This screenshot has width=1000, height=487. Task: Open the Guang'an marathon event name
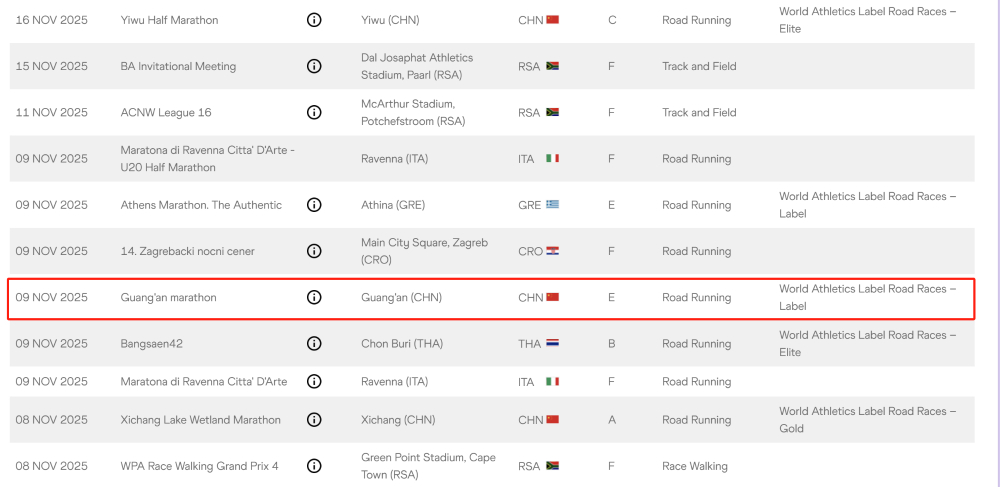tap(168, 297)
